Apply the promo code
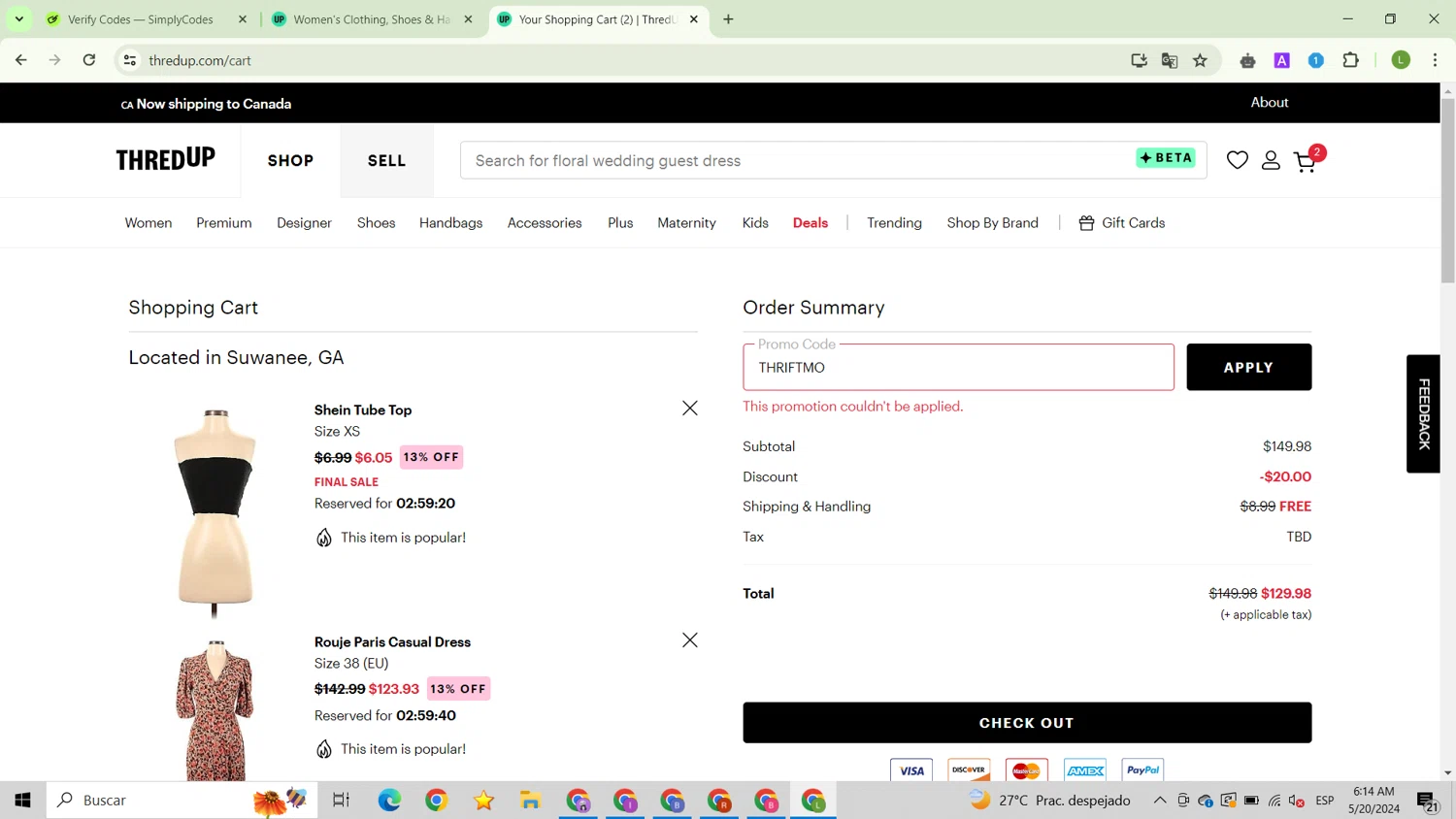Image resolution: width=1456 pixels, height=819 pixels. click(x=1248, y=367)
